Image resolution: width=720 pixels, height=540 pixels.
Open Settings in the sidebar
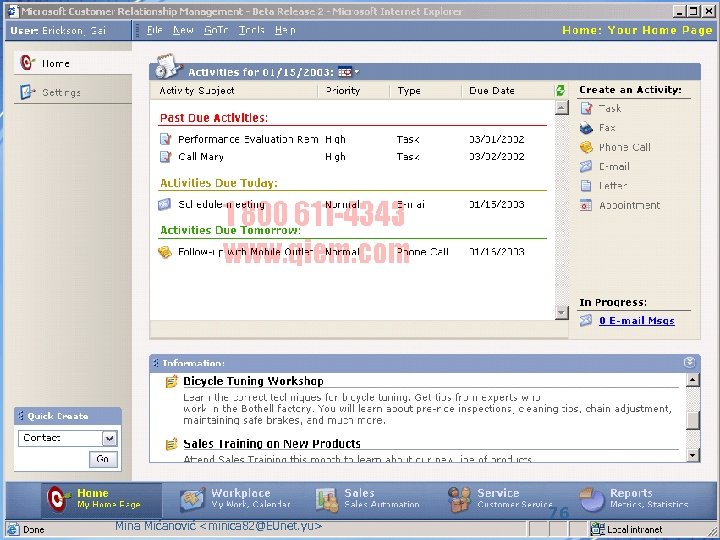(x=73, y=92)
